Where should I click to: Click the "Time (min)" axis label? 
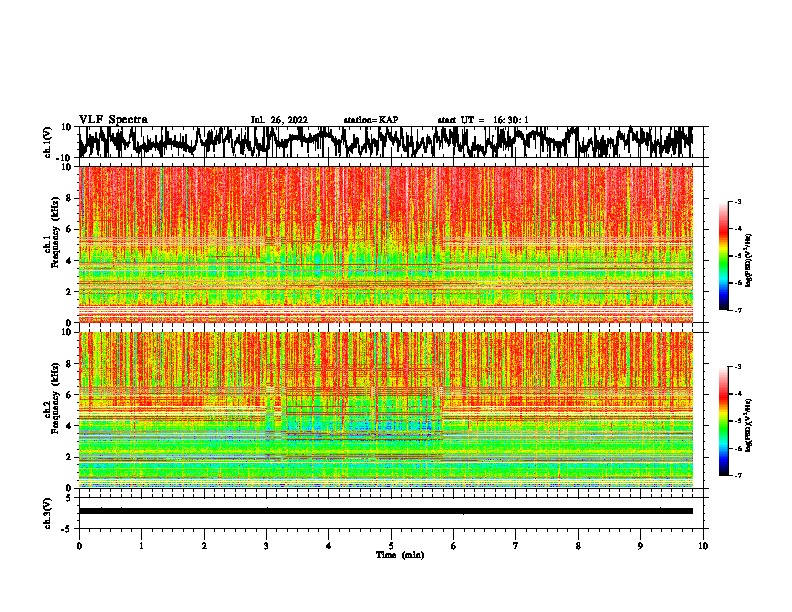pyautogui.click(x=400, y=555)
